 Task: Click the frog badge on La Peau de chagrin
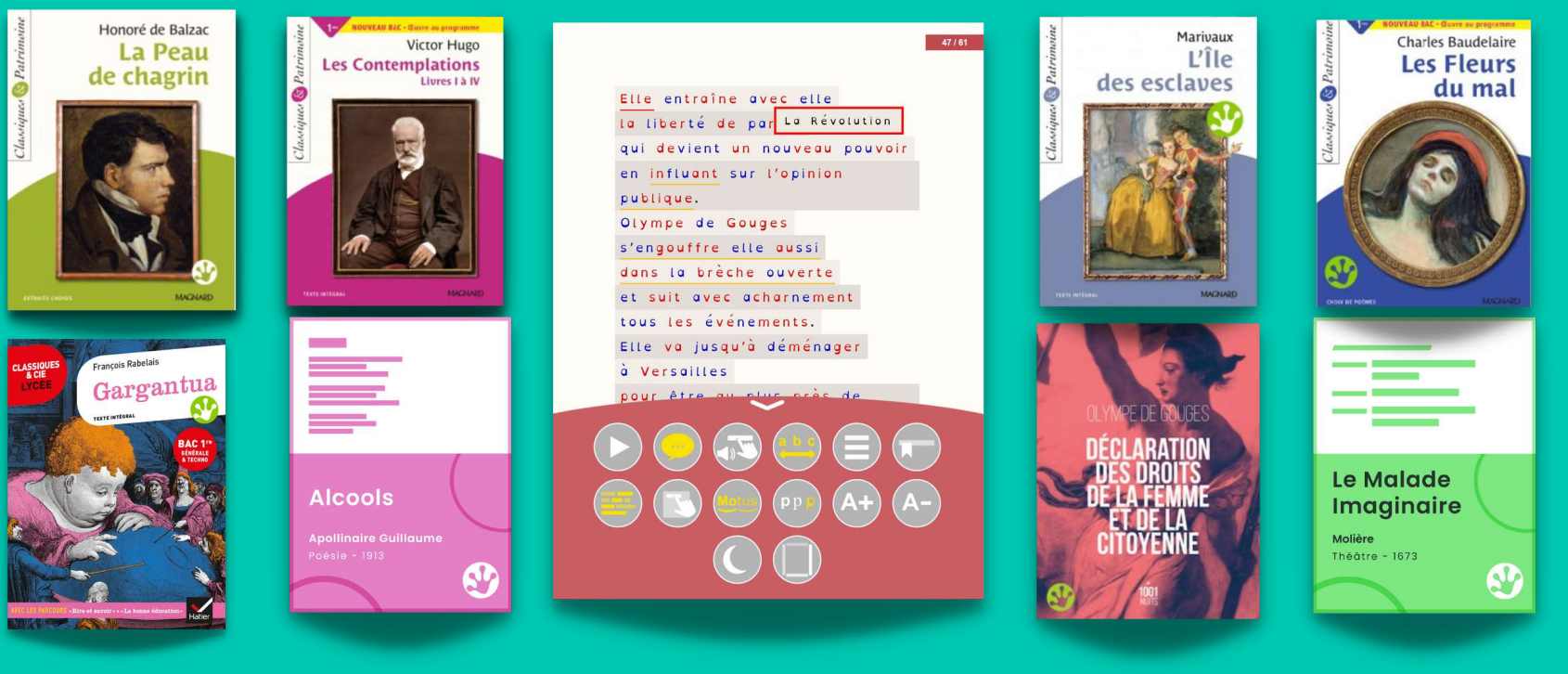204,272
